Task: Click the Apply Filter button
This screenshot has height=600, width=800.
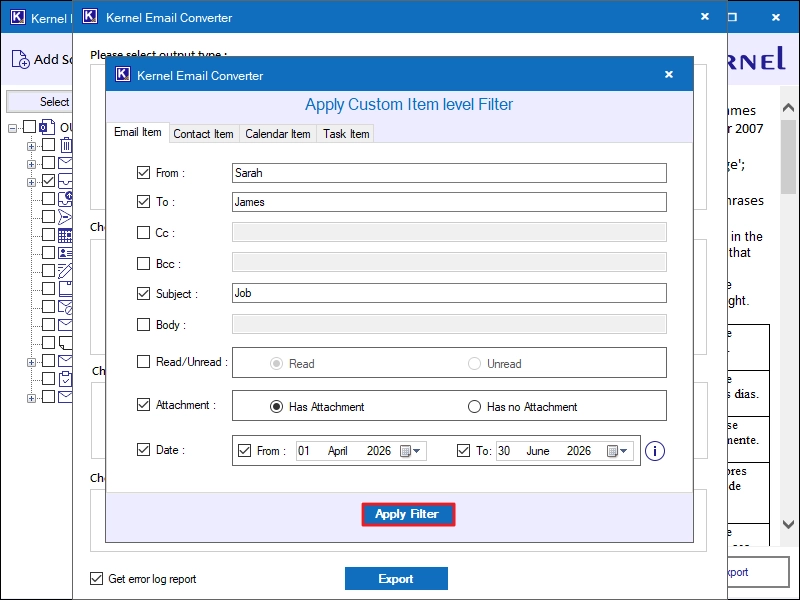Action: [408, 514]
